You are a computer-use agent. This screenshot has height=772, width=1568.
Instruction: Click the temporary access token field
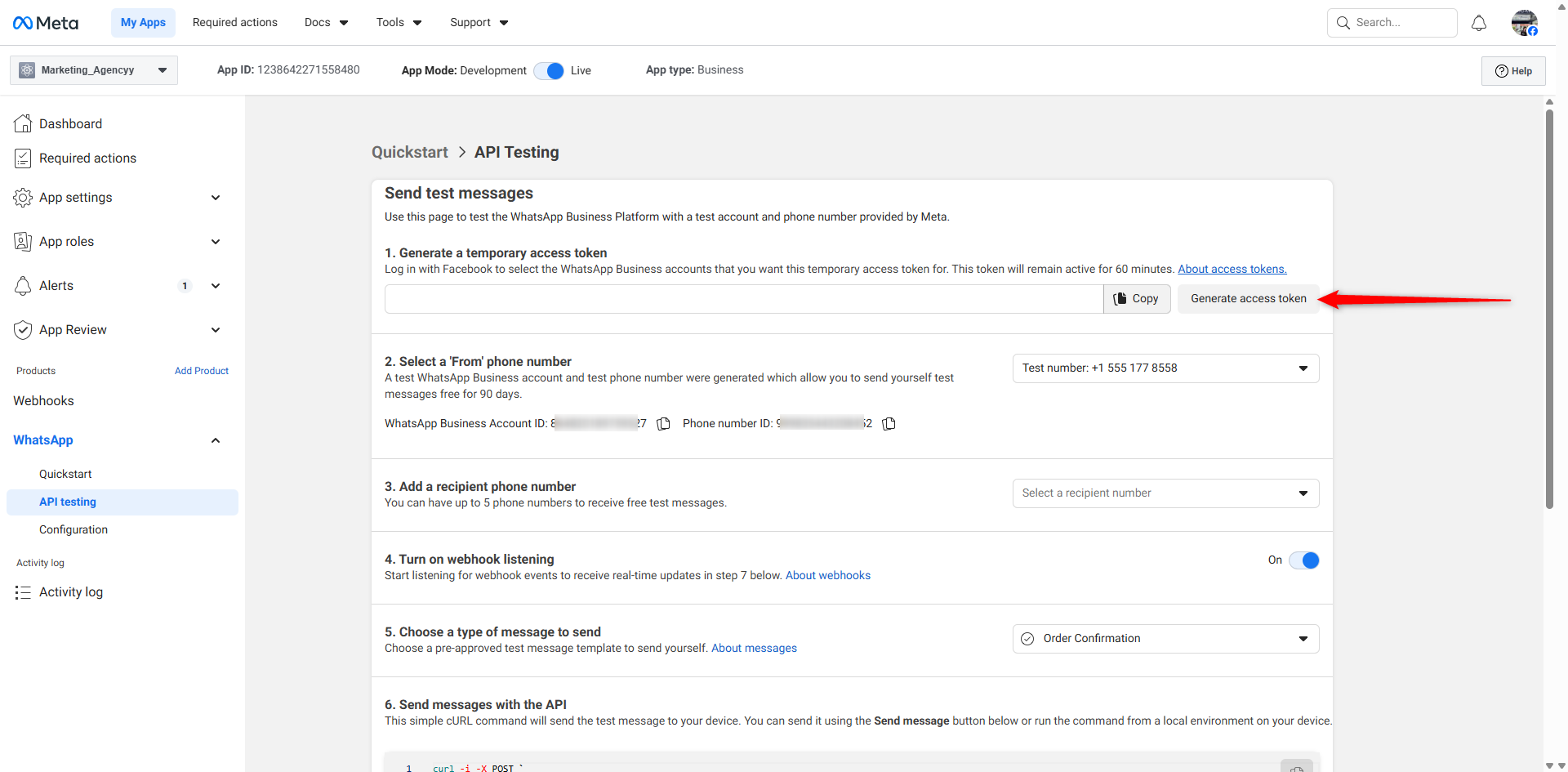click(744, 299)
